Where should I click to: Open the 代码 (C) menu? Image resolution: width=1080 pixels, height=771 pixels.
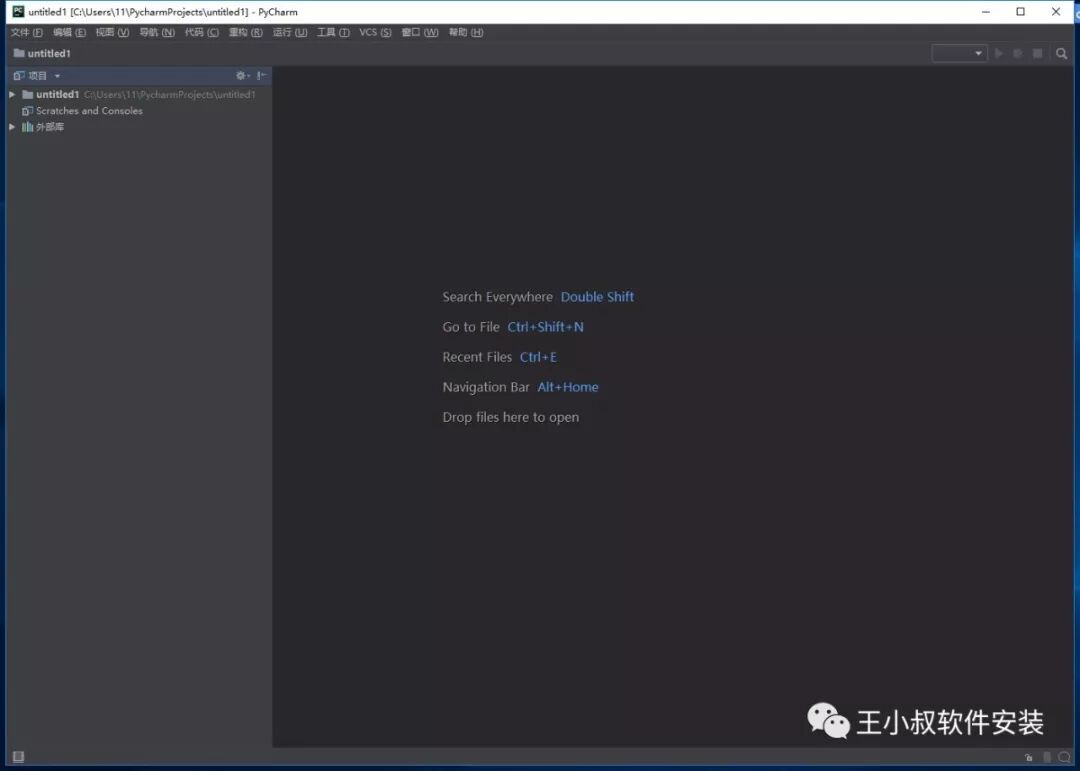201,32
